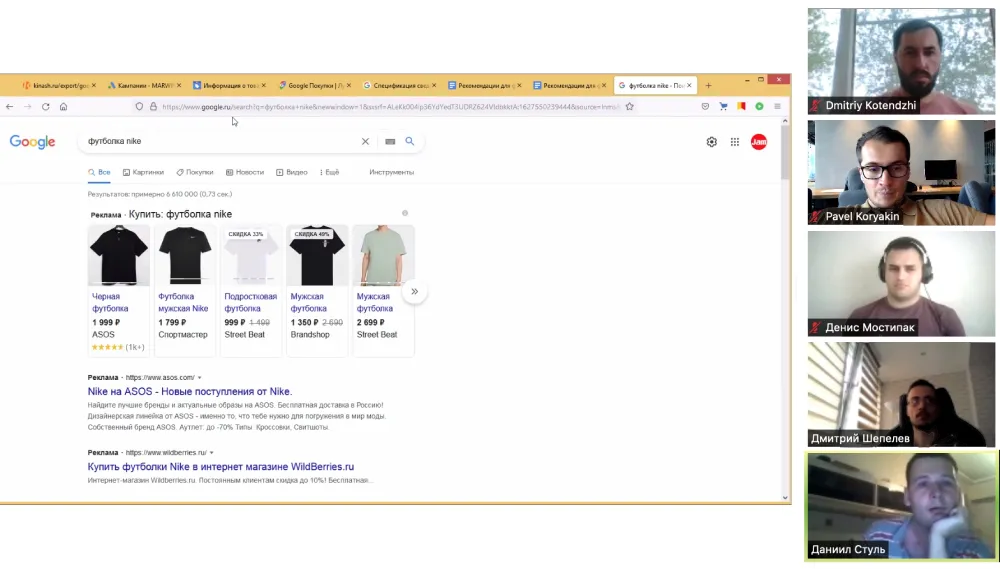Viewport: 1000px width, 569px height.
Task: Open the Pocket save icon in toolbar
Action: (705, 107)
